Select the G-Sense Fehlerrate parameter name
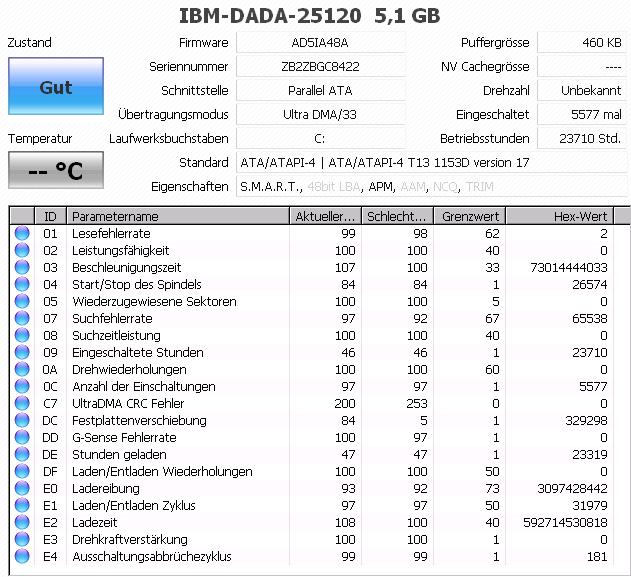The width and height of the screenshot is (631, 577). coord(124,437)
